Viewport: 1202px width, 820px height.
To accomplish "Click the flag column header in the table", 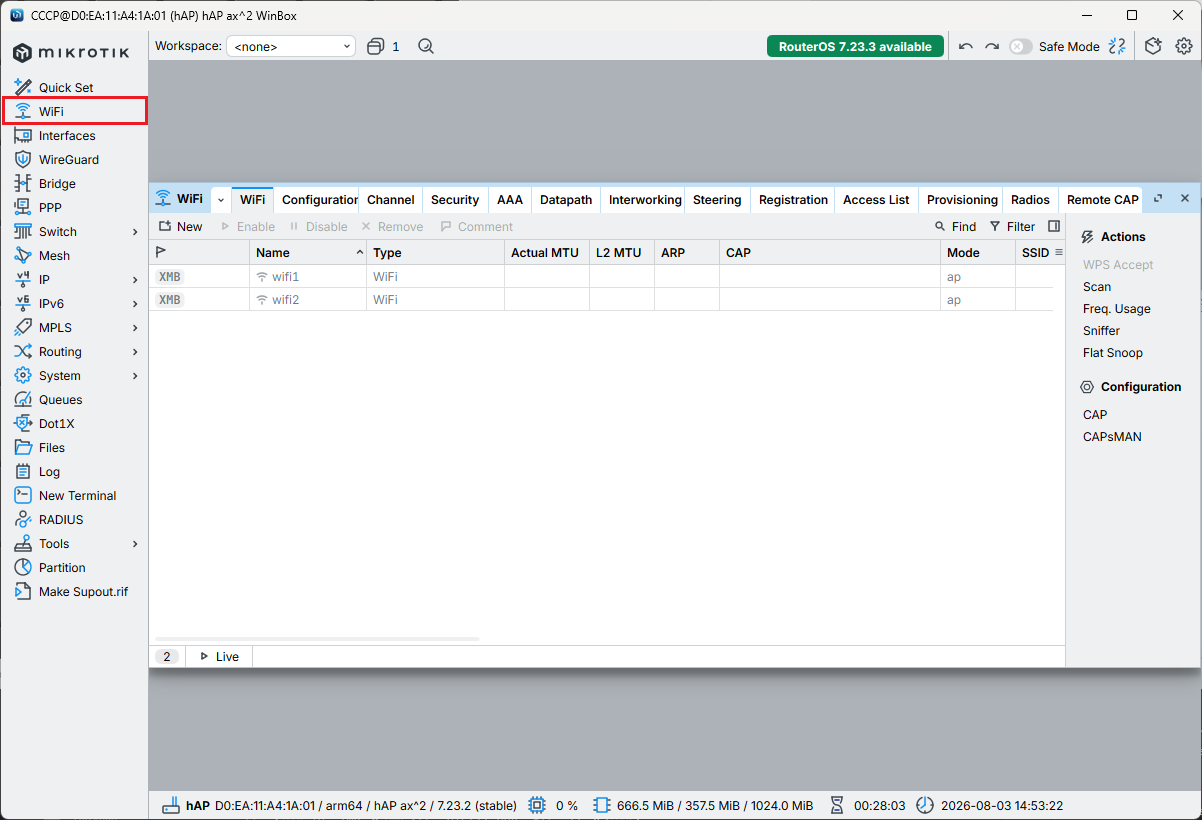I will (199, 252).
